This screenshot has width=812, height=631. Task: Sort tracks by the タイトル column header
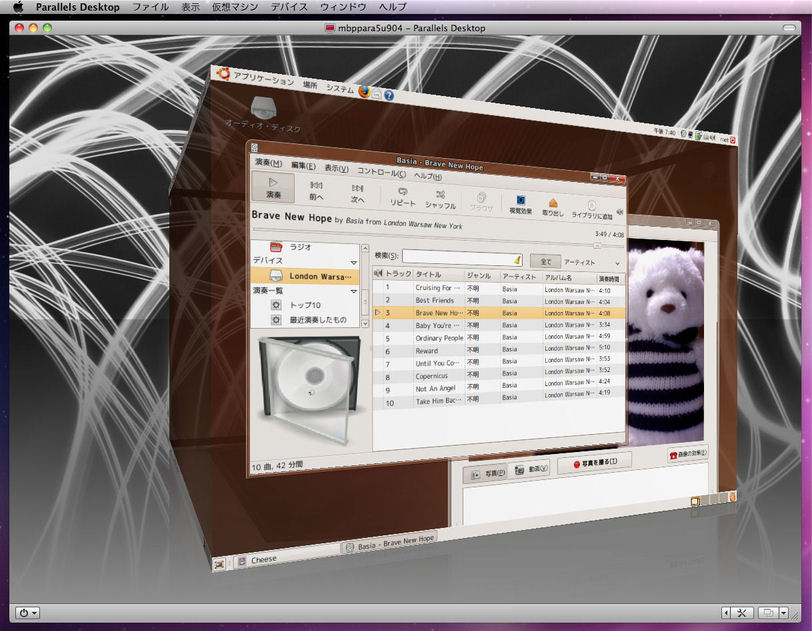coord(438,274)
